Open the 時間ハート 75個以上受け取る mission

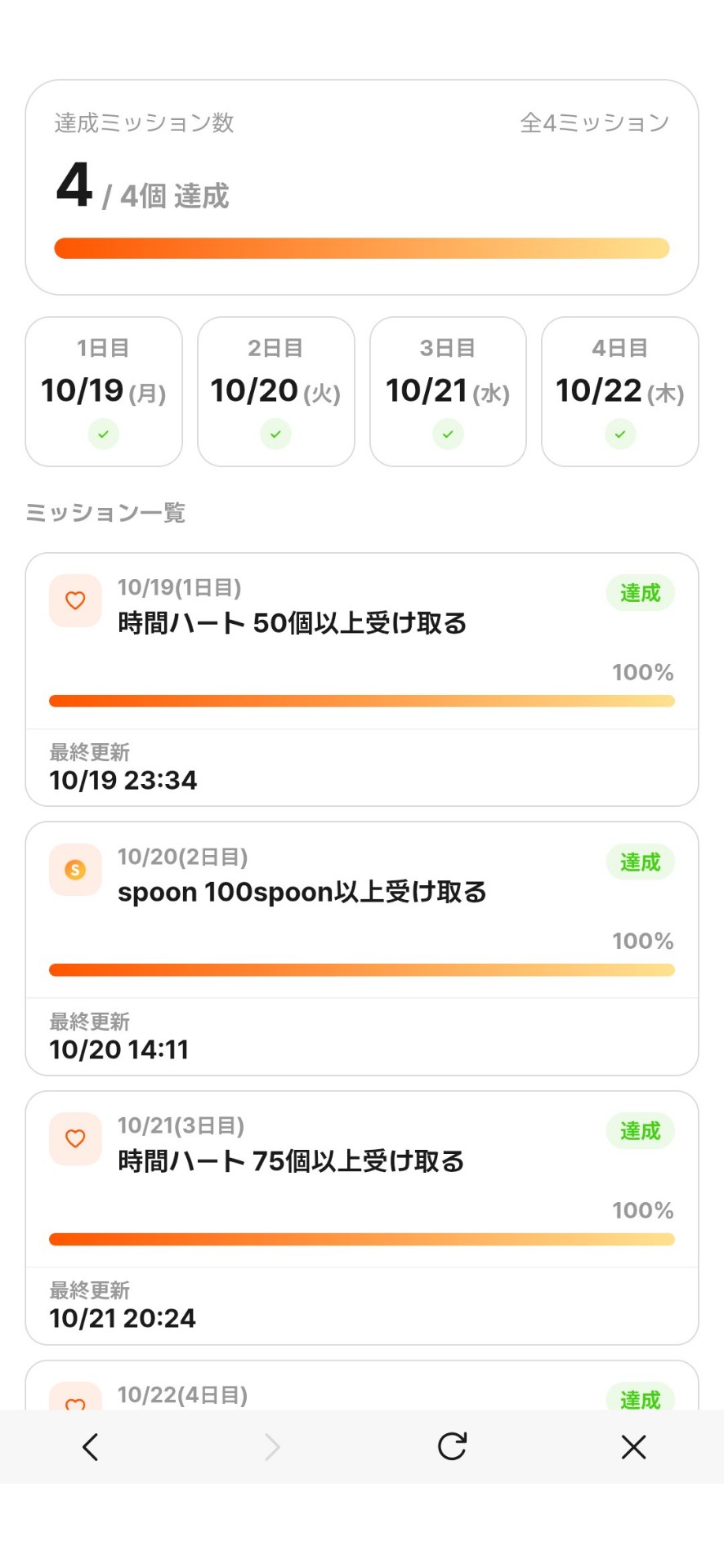tap(362, 1218)
